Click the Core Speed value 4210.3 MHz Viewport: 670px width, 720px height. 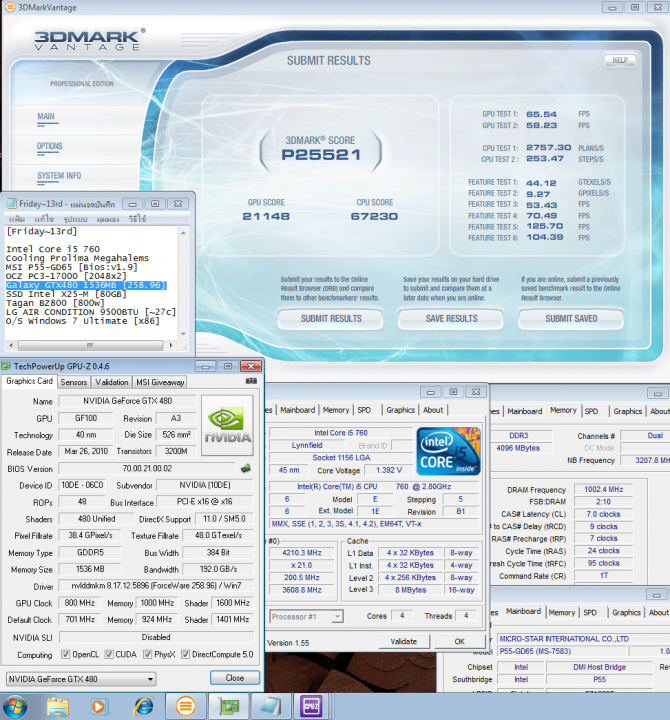point(302,553)
